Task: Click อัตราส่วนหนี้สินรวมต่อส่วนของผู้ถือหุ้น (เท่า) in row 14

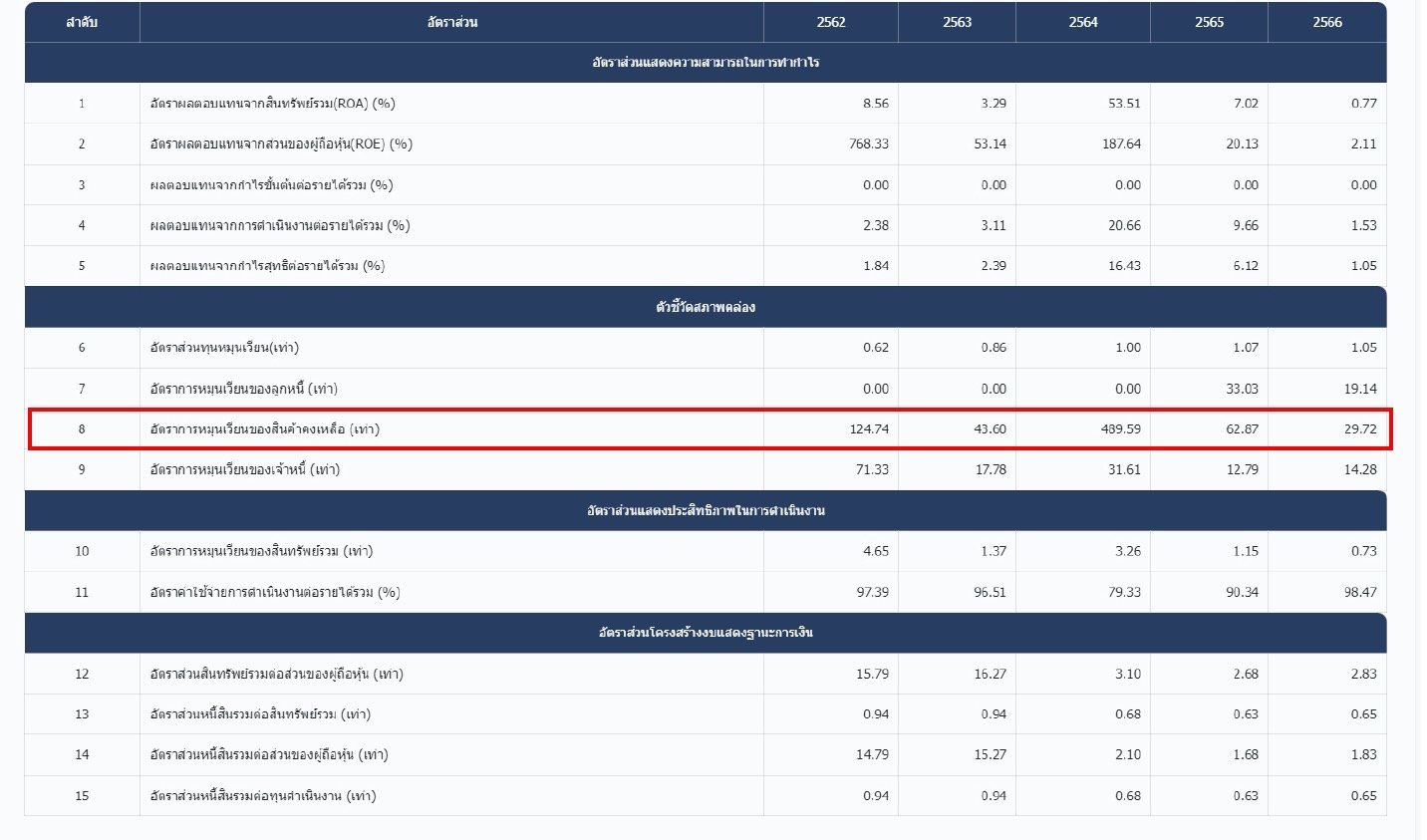Action: (x=269, y=755)
